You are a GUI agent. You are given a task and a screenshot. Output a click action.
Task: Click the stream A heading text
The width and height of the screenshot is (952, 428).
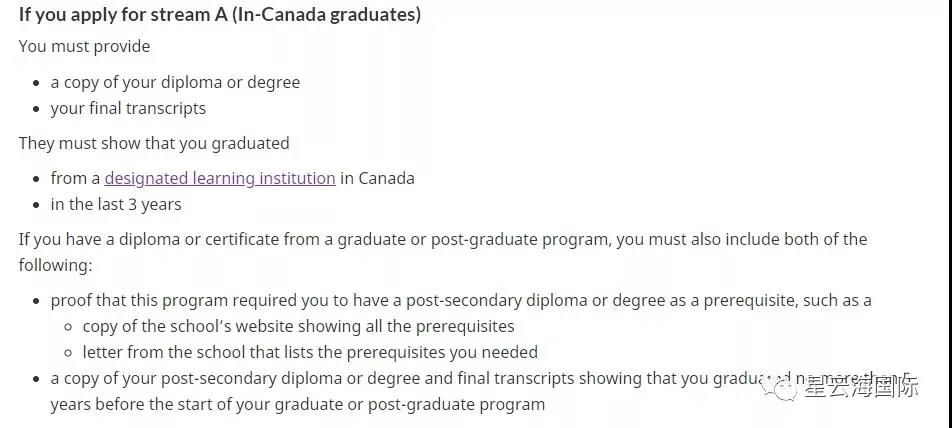pos(219,14)
